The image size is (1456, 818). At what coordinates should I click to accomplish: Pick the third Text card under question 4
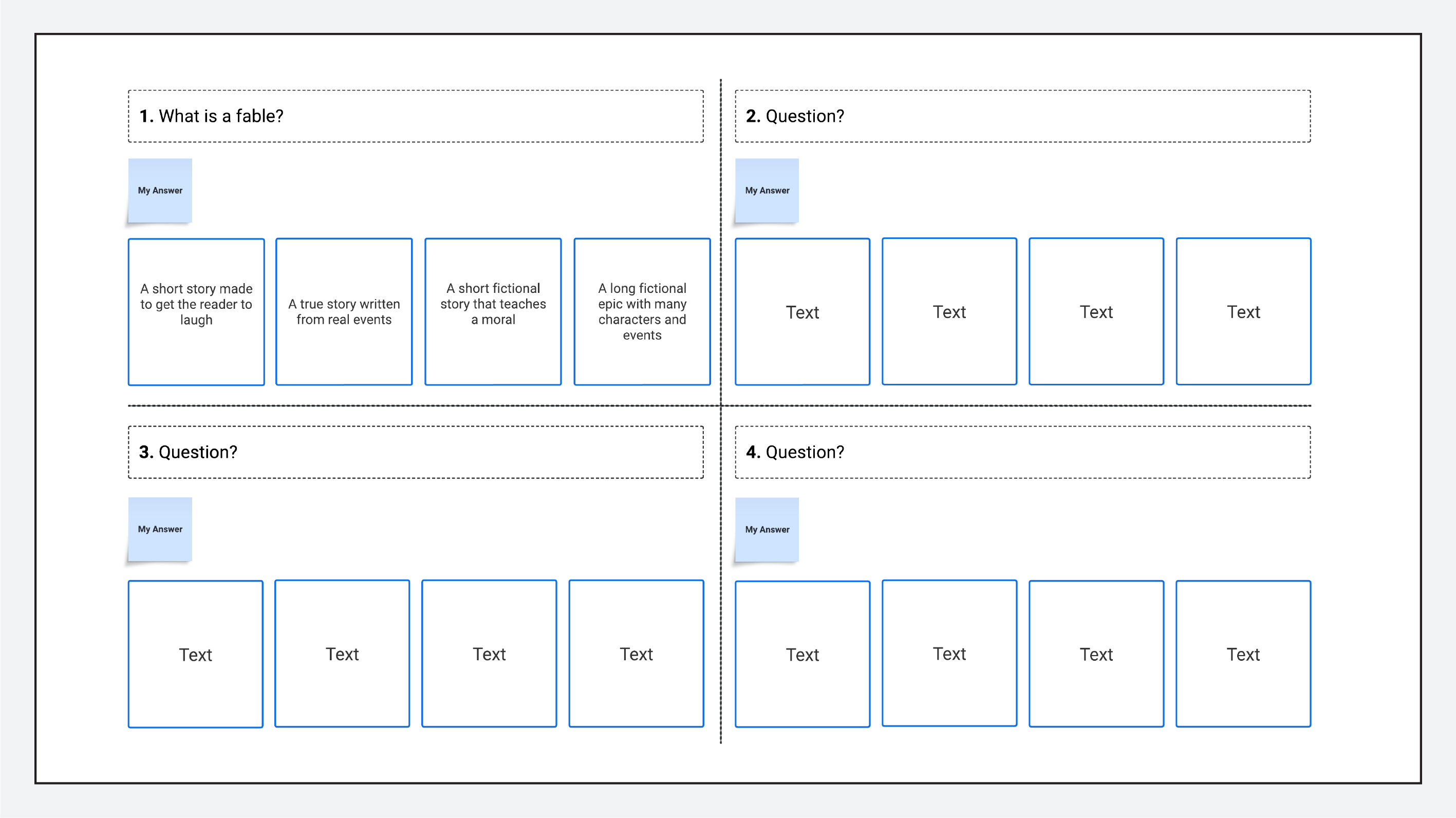coord(1096,654)
